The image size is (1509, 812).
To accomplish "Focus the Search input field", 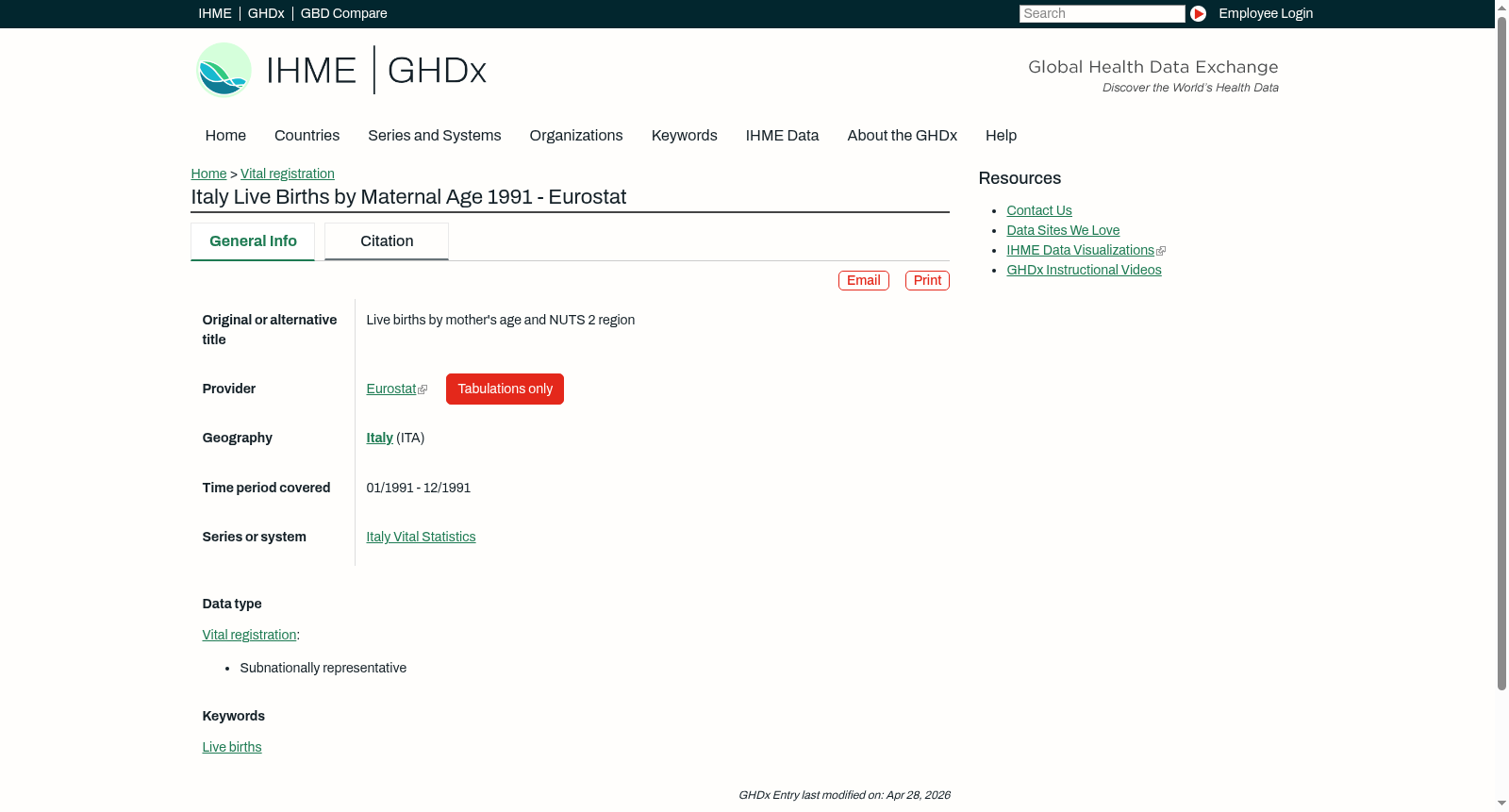I will tap(1102, 13).
